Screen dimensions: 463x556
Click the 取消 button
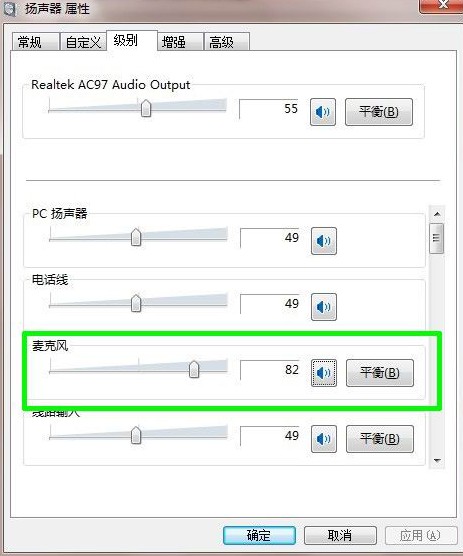tap(340, 535)
